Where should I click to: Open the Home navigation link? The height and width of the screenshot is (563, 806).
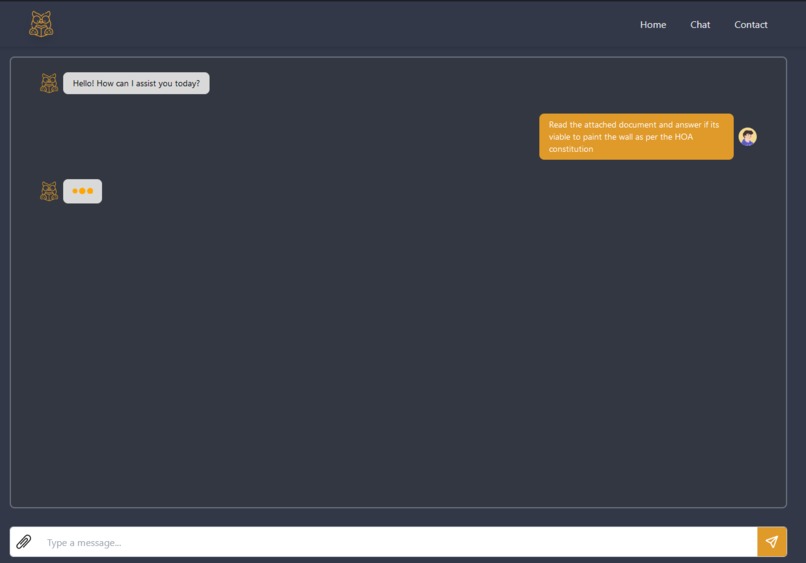click(653, 25)
